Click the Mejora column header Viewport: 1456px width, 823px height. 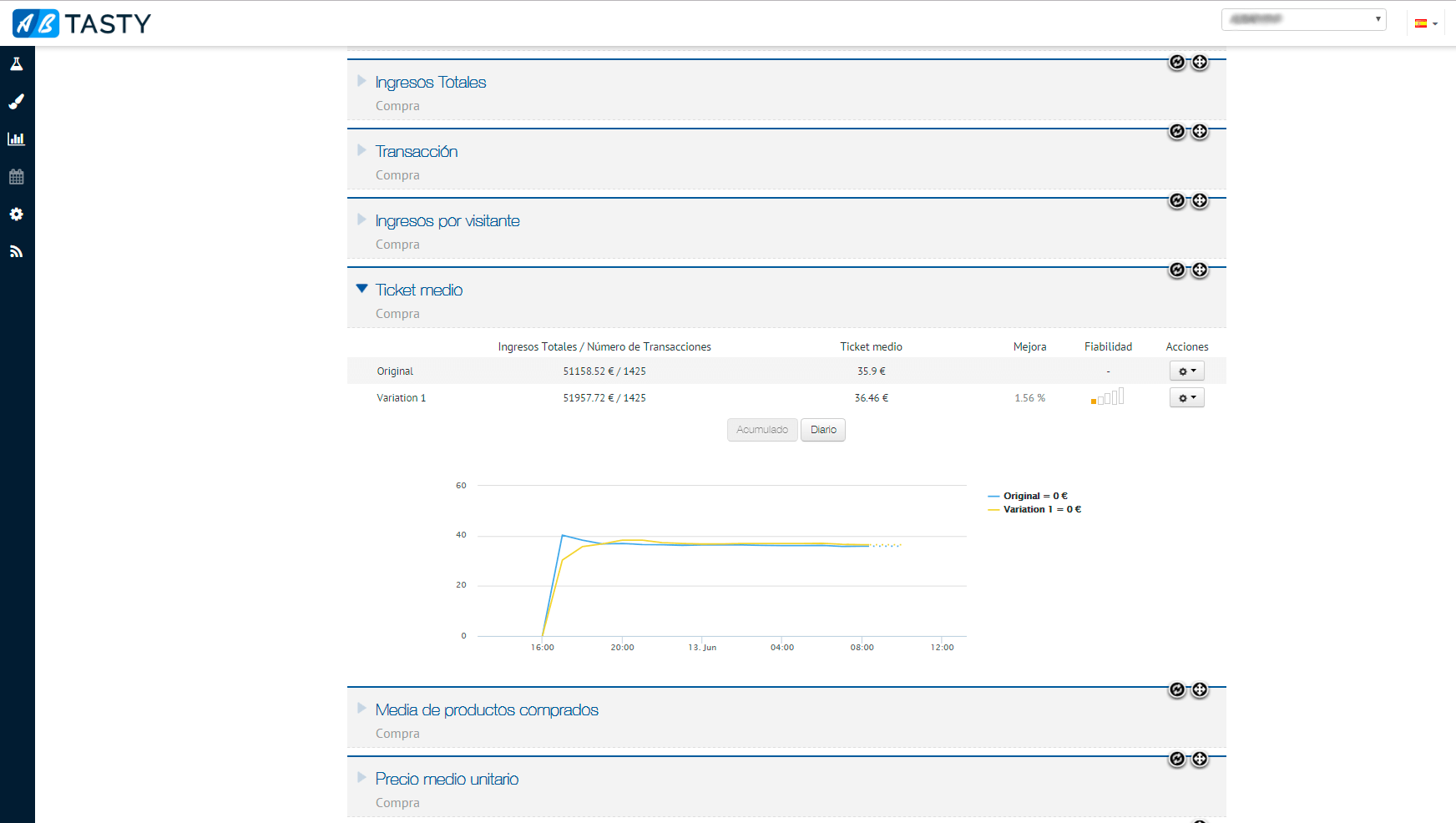(1029, 346)
